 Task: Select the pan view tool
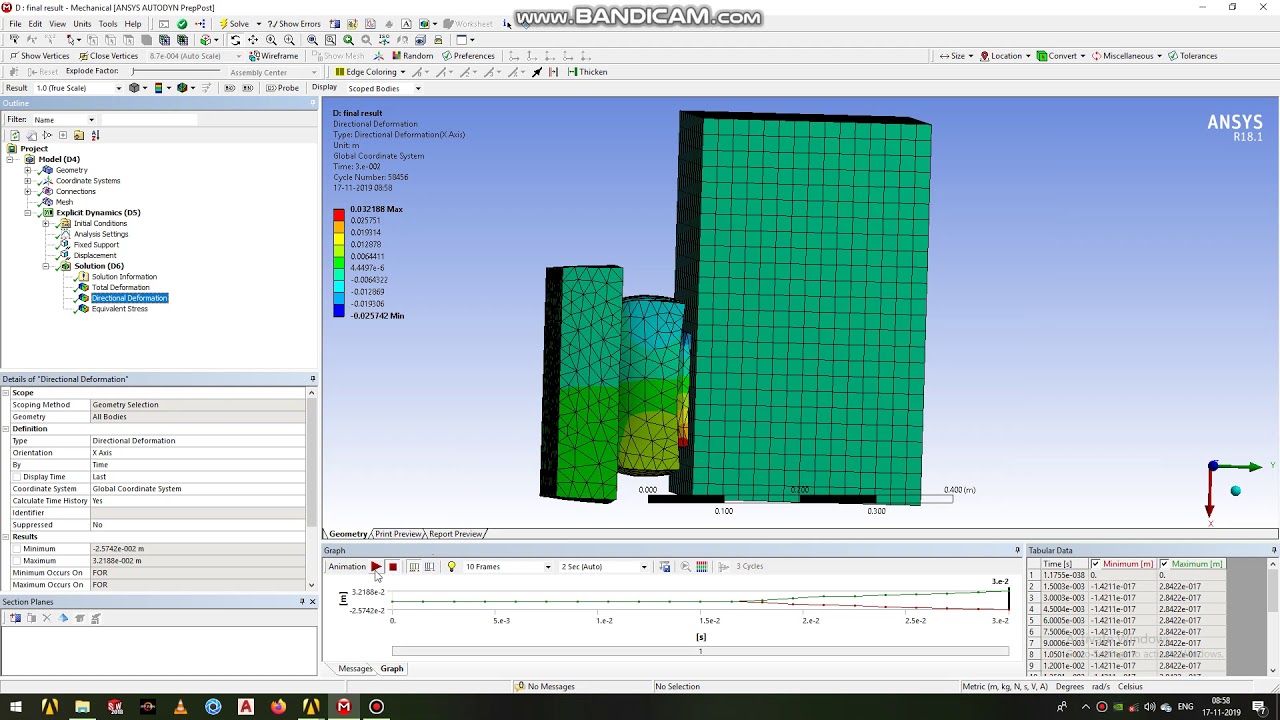(253, 40)
